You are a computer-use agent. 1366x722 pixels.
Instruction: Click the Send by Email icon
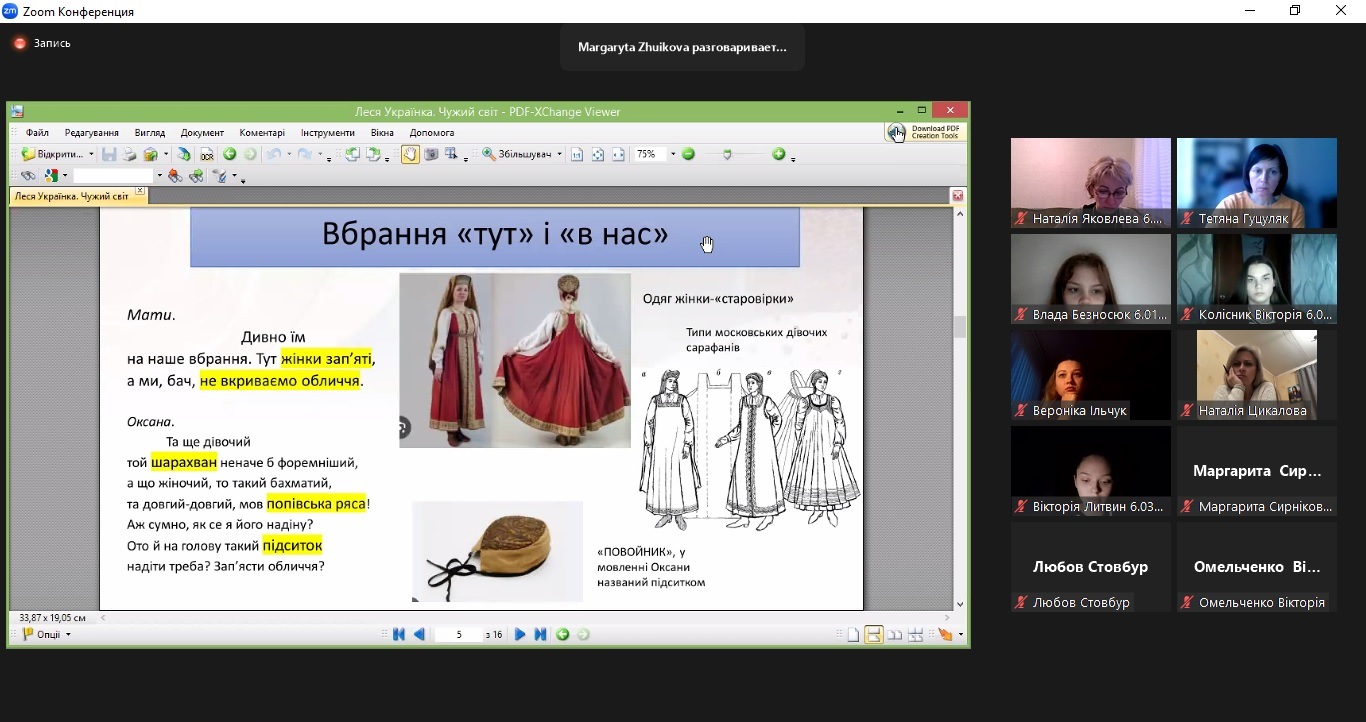[150, 154]
